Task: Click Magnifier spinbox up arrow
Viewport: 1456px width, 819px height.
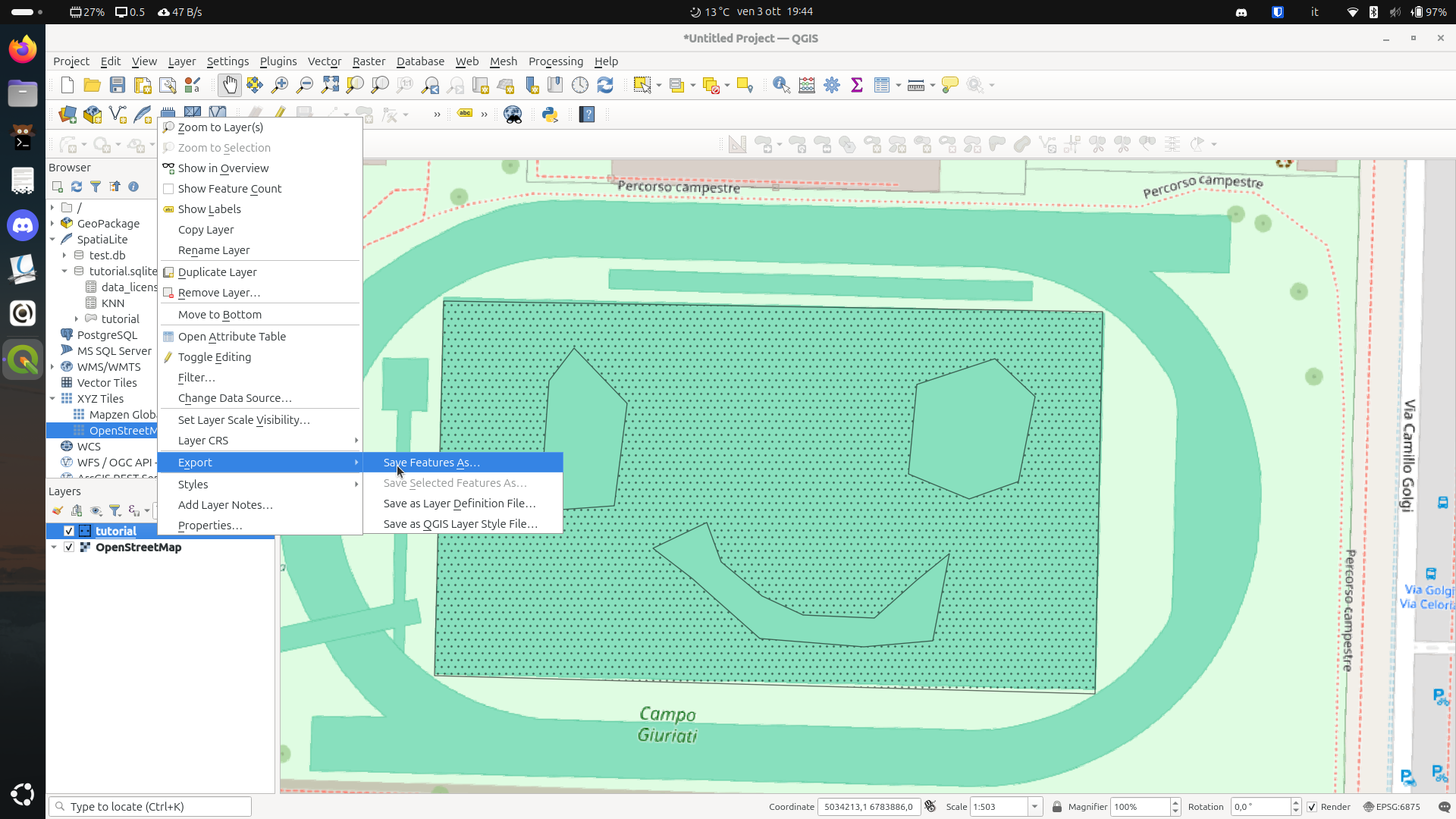Action: 1175,802
